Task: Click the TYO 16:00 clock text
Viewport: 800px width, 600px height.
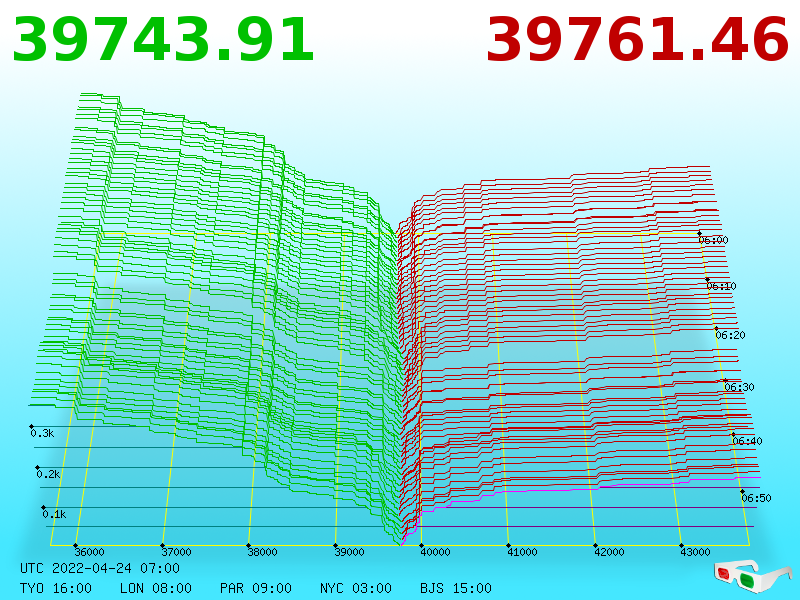Action: [x=56, y=588]
